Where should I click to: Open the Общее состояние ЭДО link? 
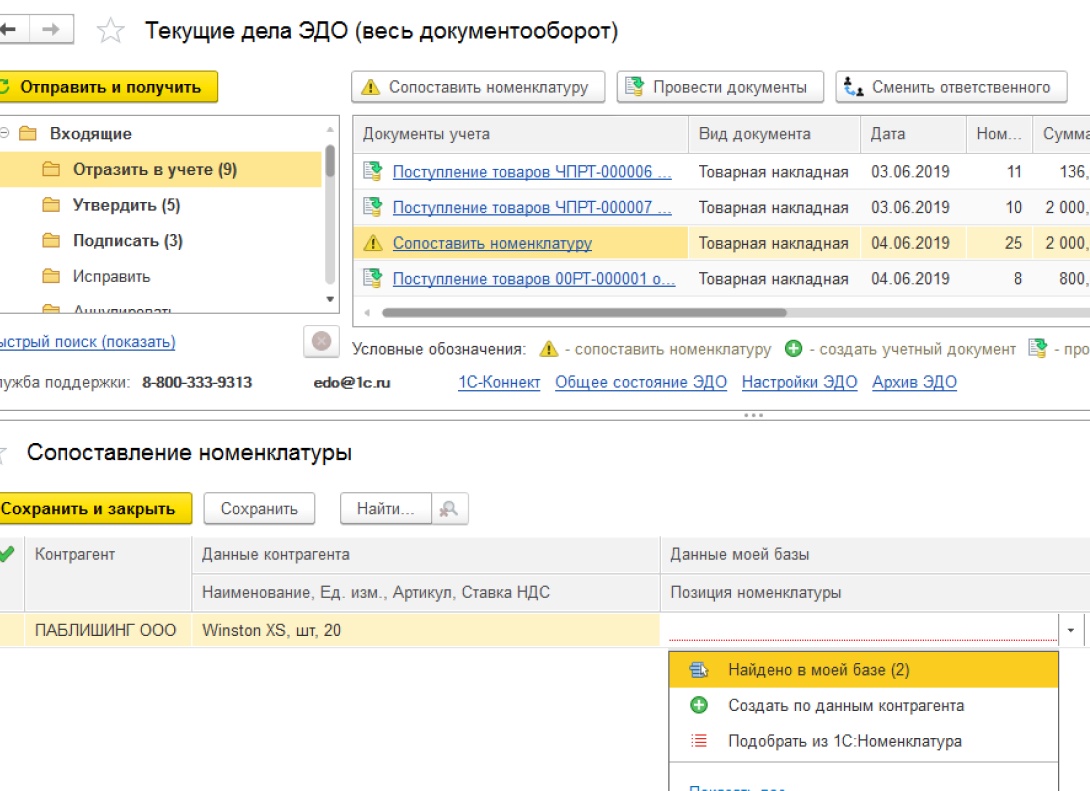[x=641, y=382]
